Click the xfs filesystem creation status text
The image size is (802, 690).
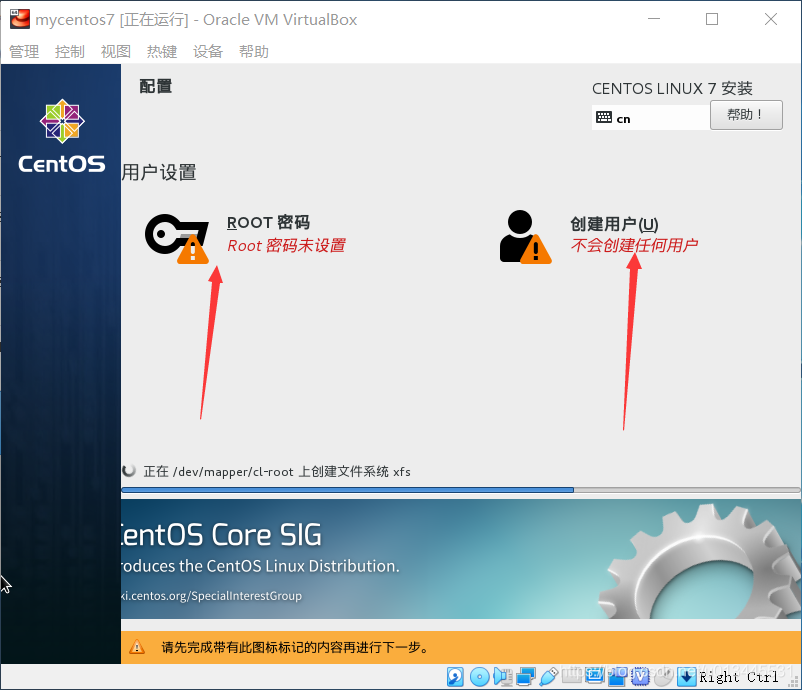(277, 471)
